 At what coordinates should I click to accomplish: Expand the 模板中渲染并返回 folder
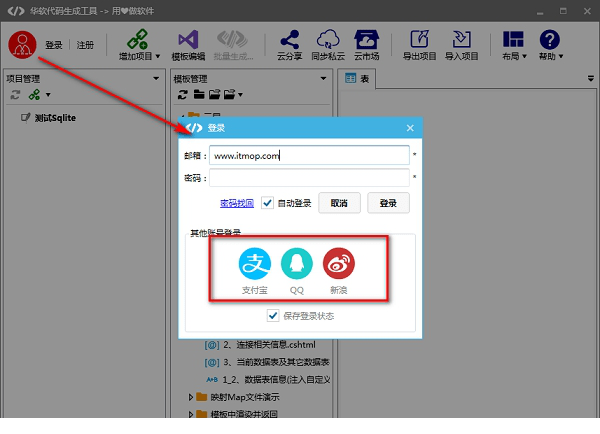tap(191, 414)
